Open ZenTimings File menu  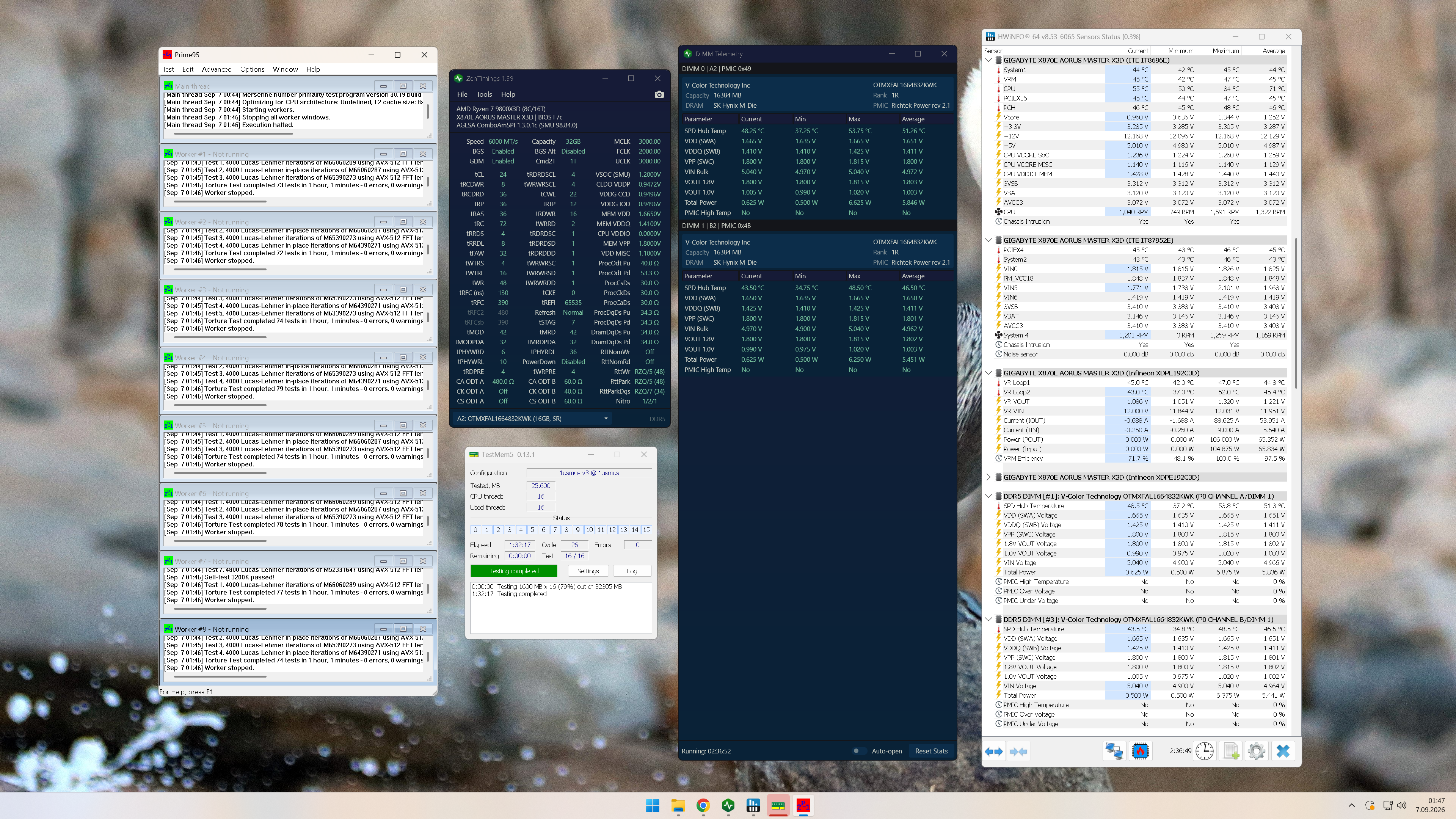coord(462,94)
